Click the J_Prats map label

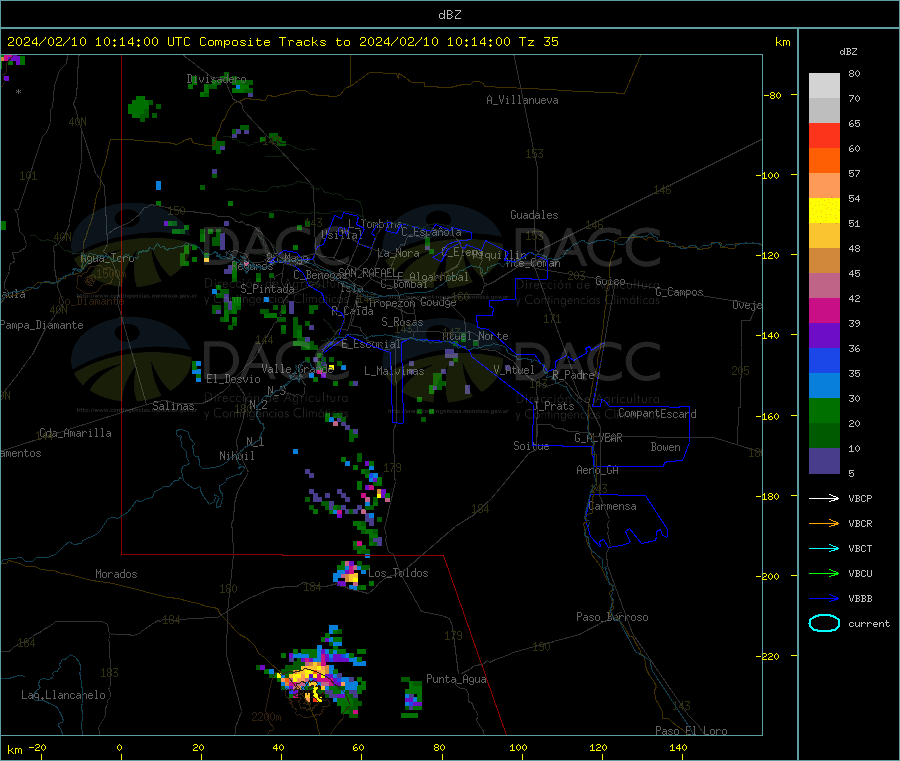(x=553, y=405)
